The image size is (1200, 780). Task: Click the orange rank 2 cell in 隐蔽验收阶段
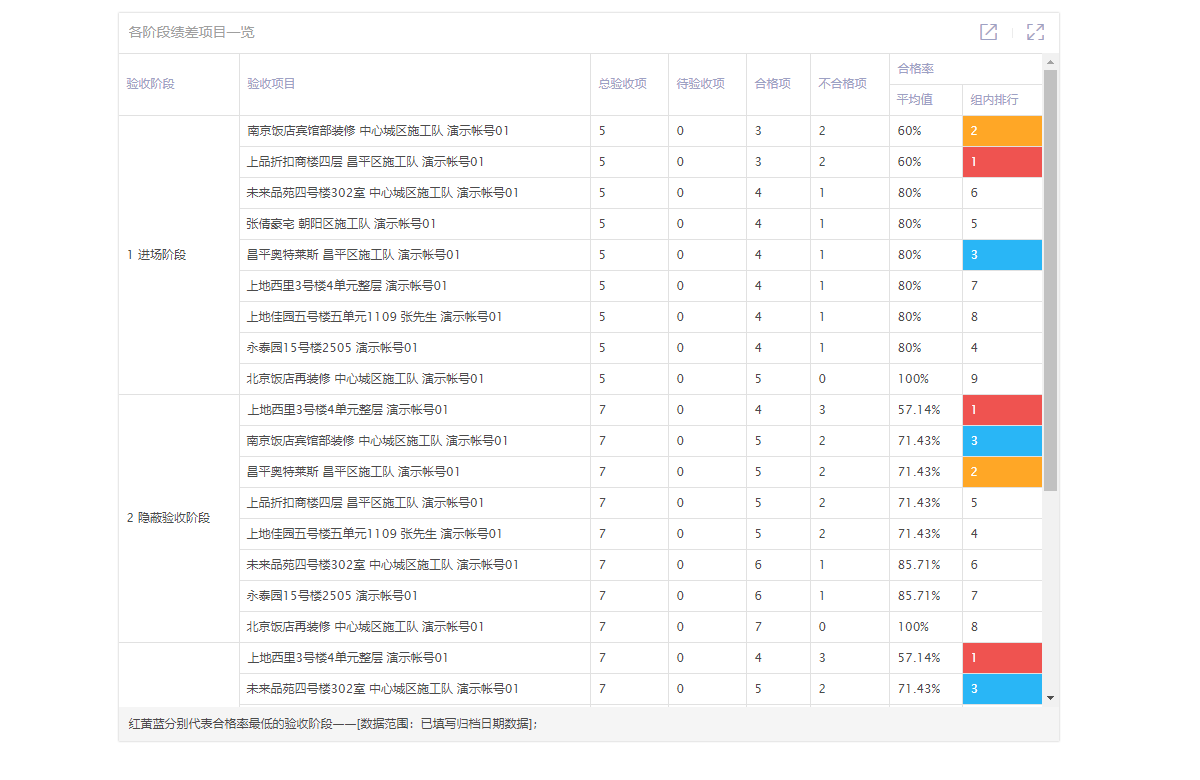[x=1002, y=472]
